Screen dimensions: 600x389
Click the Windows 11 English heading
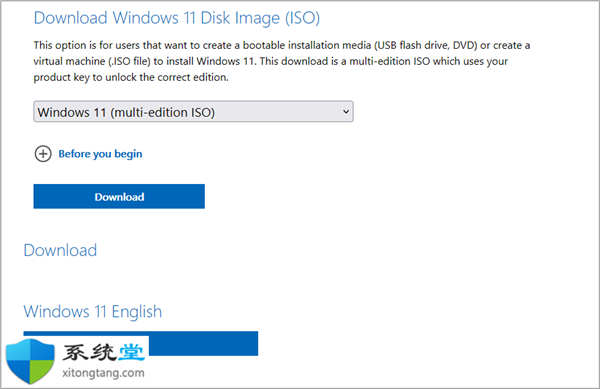pos(93,312)
